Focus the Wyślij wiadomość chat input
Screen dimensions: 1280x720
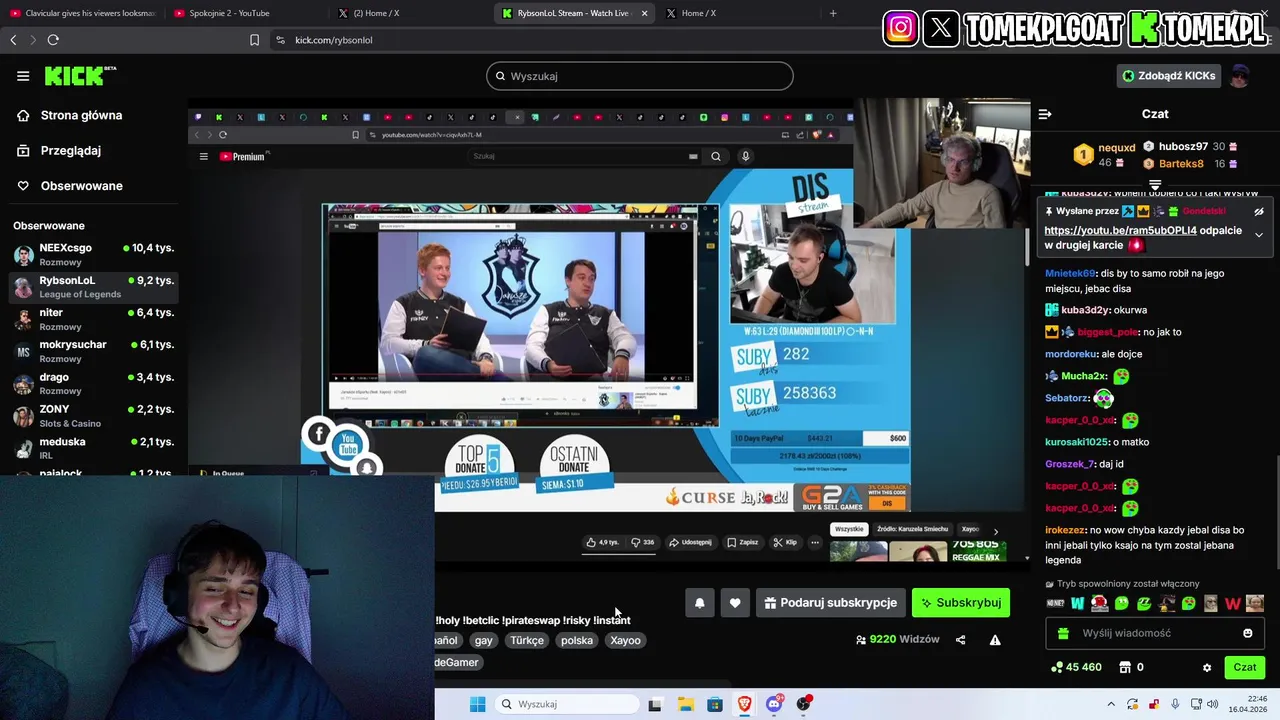point(1155,633)
